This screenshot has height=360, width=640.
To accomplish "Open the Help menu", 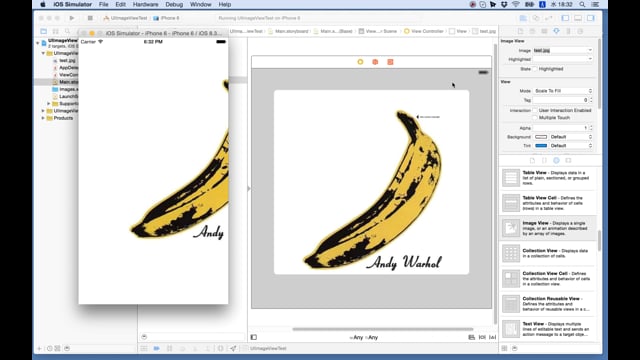I will tap(224, 4).
